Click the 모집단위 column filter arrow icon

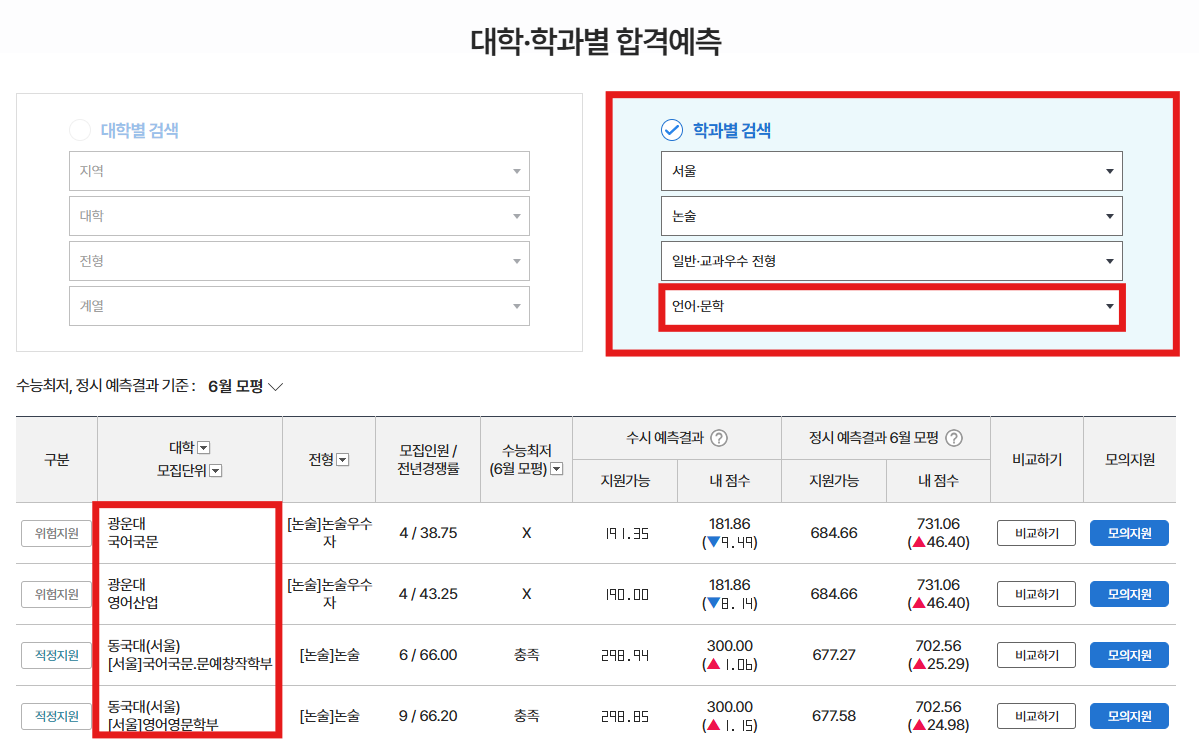pyautogui.click(x=216, y=471)
